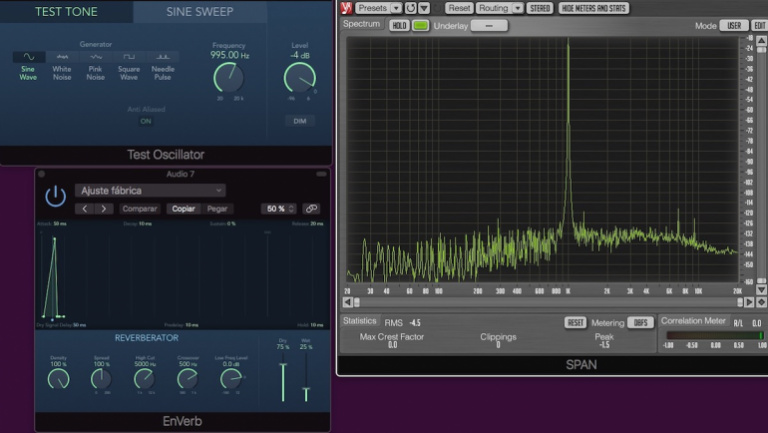The width and height of the screenshot is (768, 433).
Task: Click the vertical scale up arrow
Action: [x=761, y=41]
